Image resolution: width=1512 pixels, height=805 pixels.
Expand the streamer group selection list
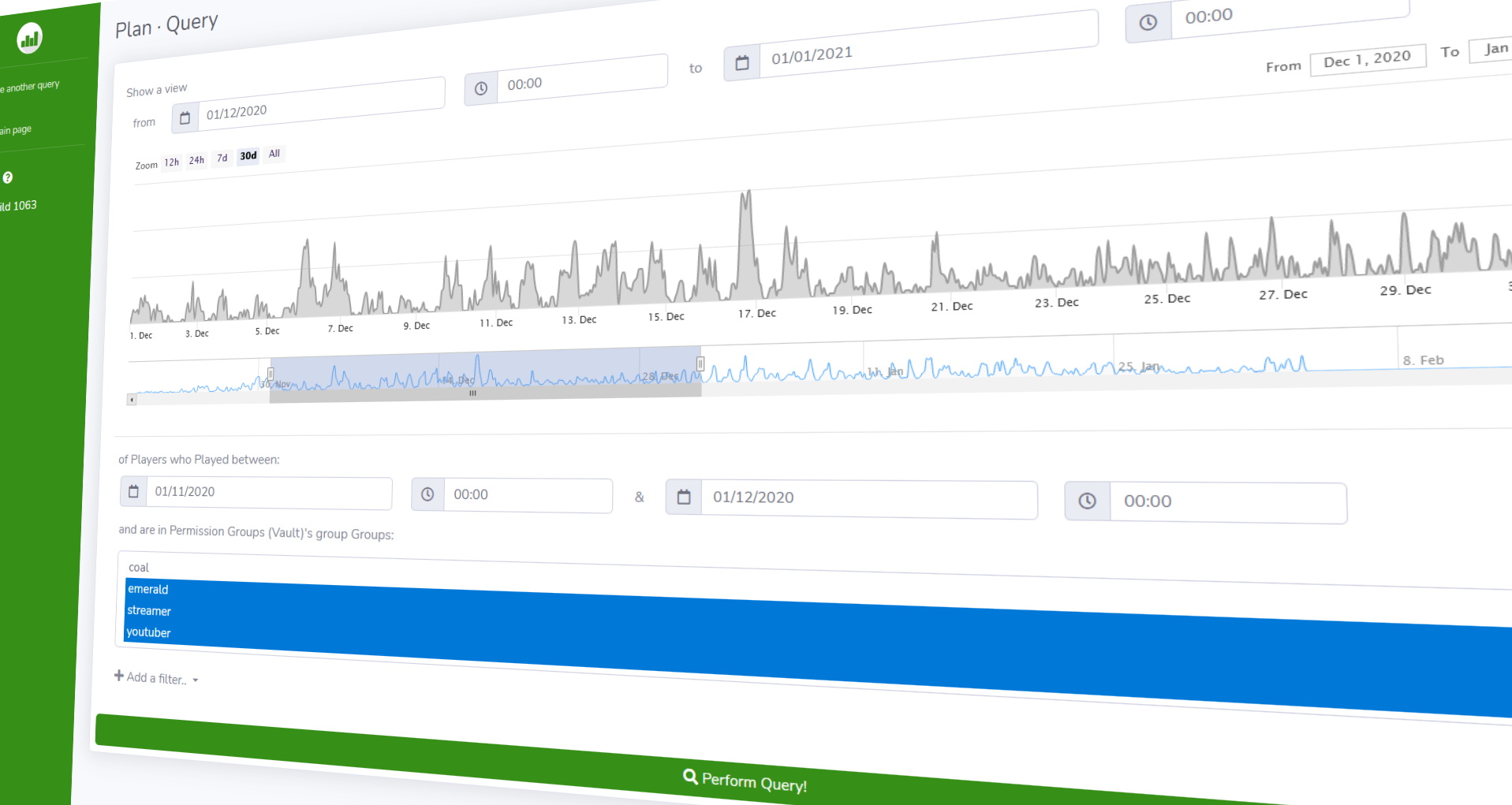pyautogui.click(x=148, y=610)
